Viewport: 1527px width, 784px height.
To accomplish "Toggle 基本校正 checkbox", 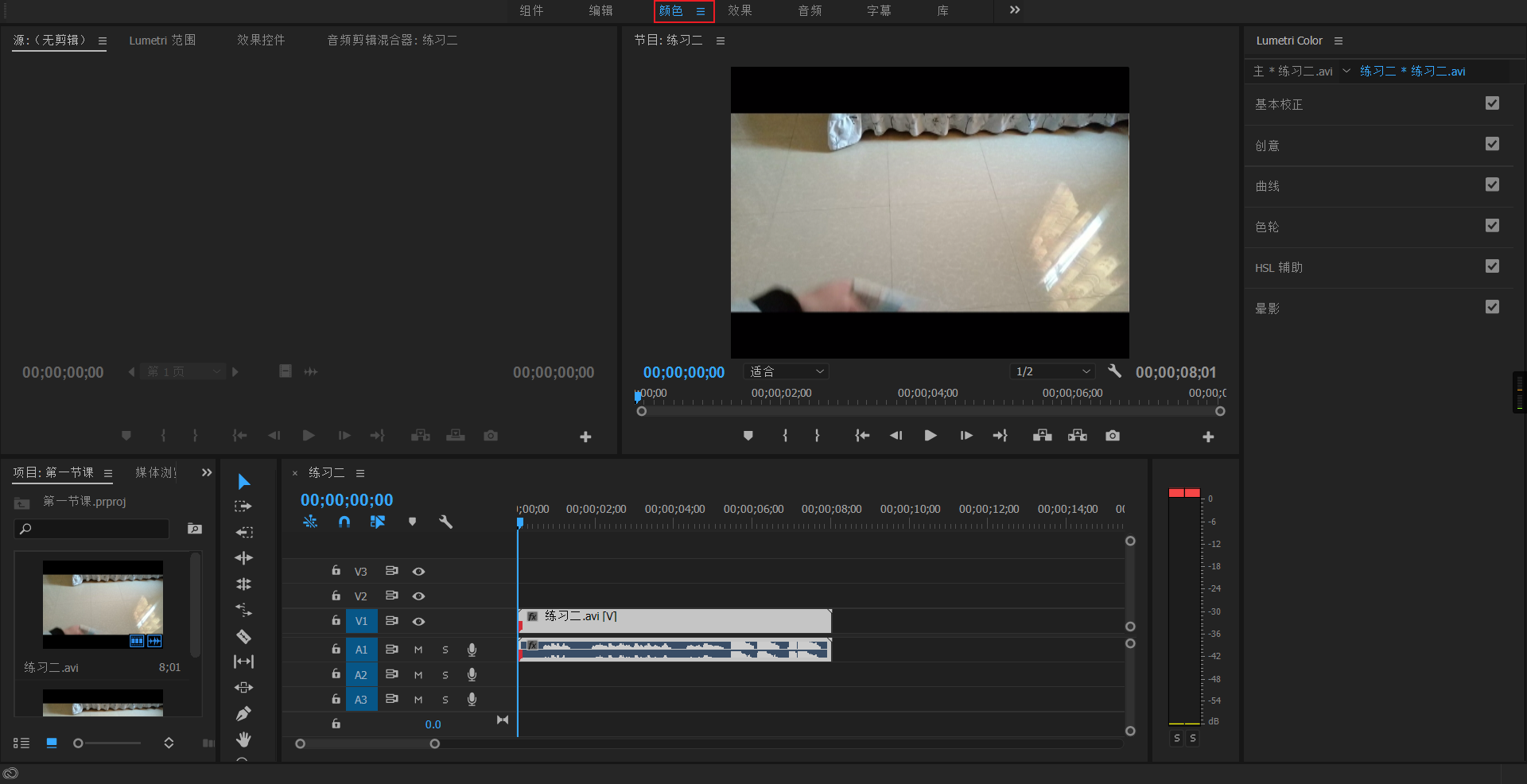I will tap(1492, 103).
